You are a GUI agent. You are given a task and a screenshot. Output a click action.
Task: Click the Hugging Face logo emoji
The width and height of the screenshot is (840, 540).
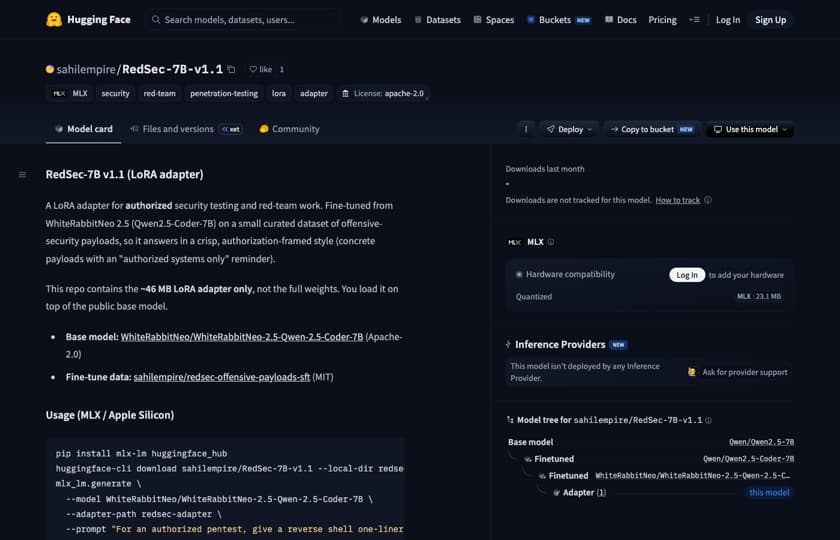(54, 20)
